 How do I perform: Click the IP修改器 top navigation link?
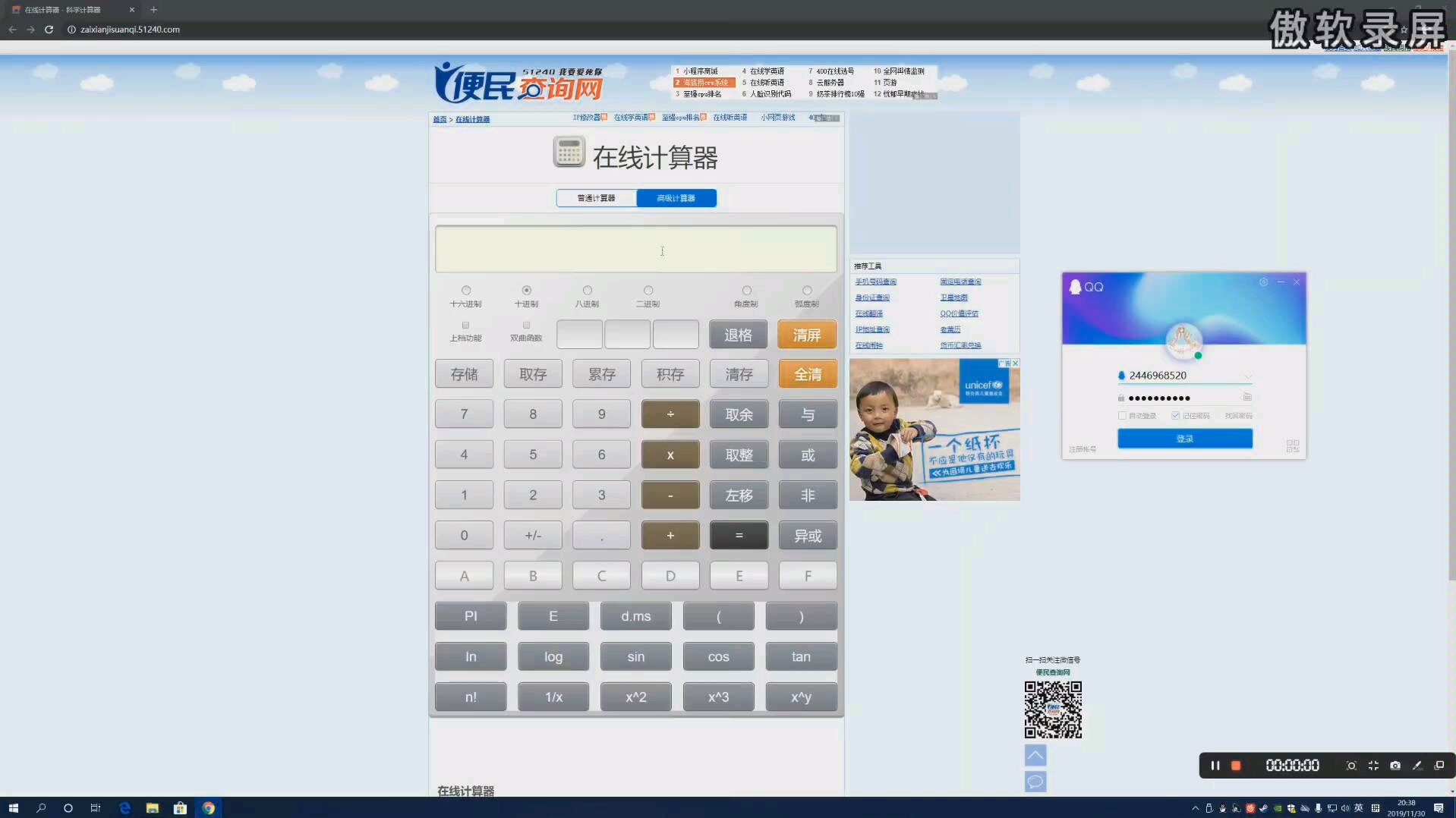pos(587,118)
